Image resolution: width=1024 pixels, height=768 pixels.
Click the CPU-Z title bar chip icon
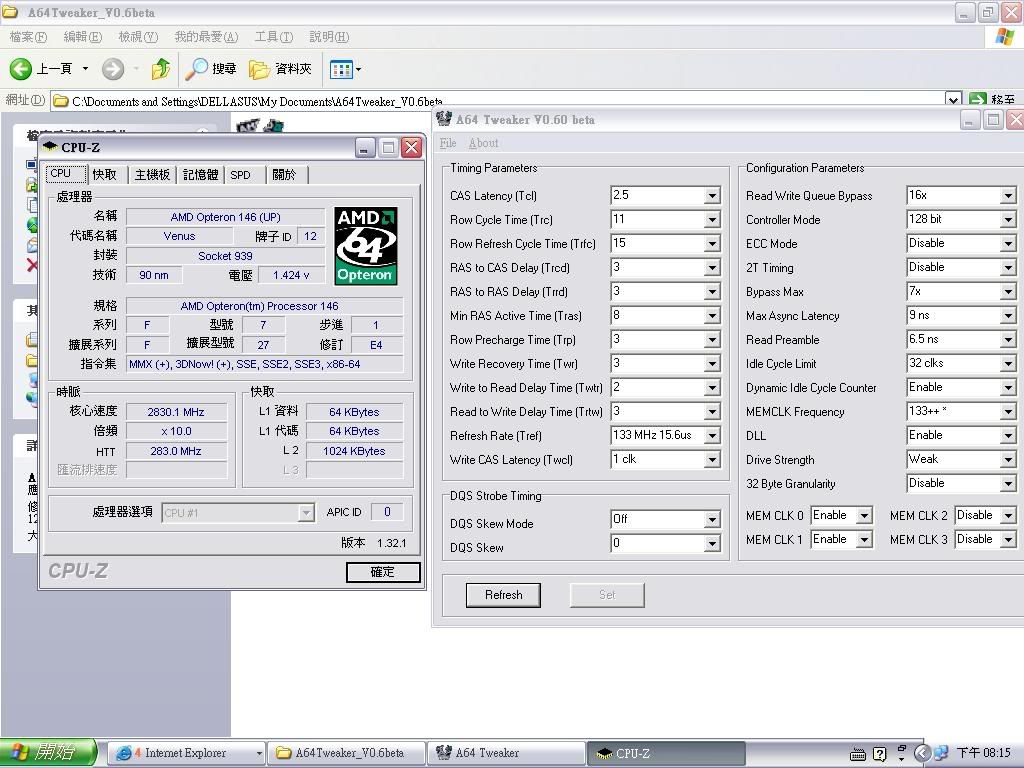click(x=51, y=147)
